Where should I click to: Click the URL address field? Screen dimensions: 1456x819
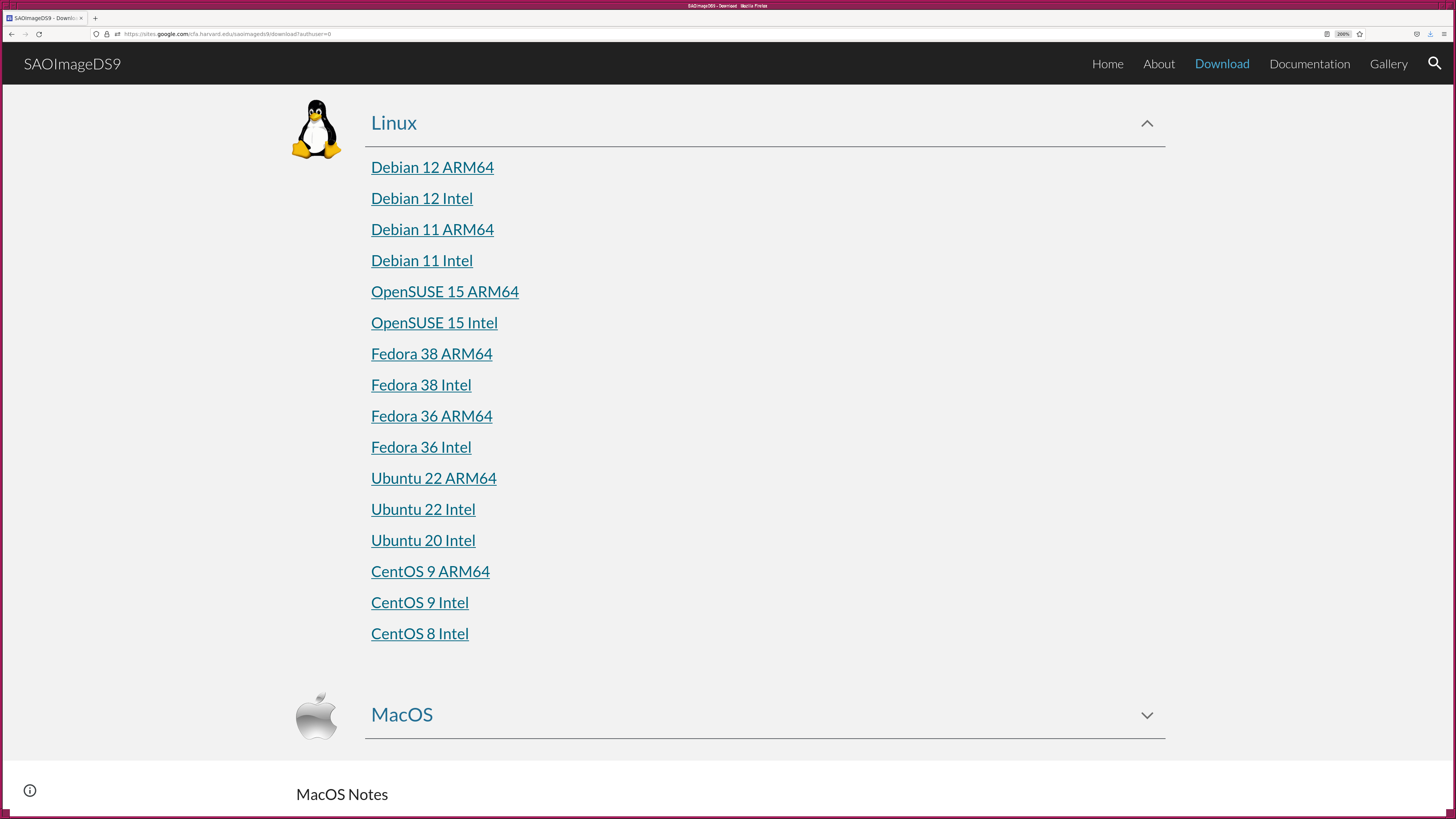(678, 34)
